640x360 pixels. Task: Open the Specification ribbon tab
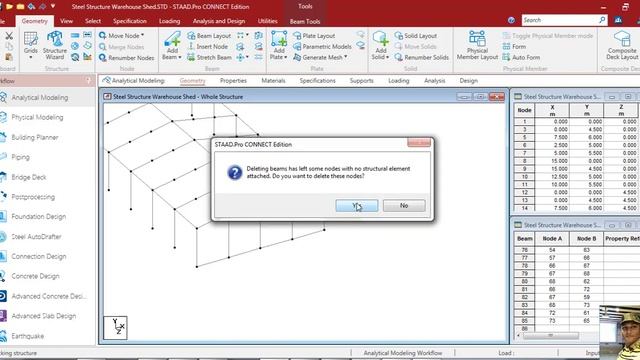coord(130,21)
